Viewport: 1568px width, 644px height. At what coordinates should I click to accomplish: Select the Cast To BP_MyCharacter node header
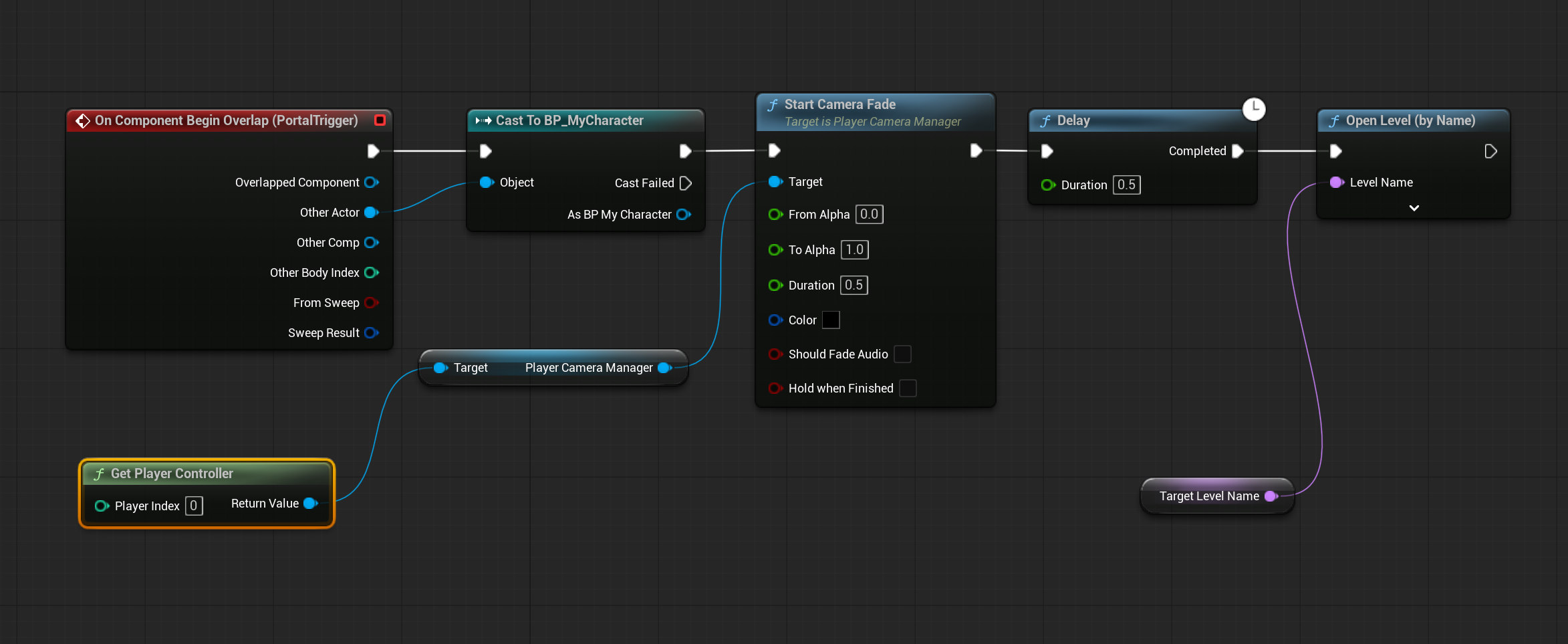(585, 120)
